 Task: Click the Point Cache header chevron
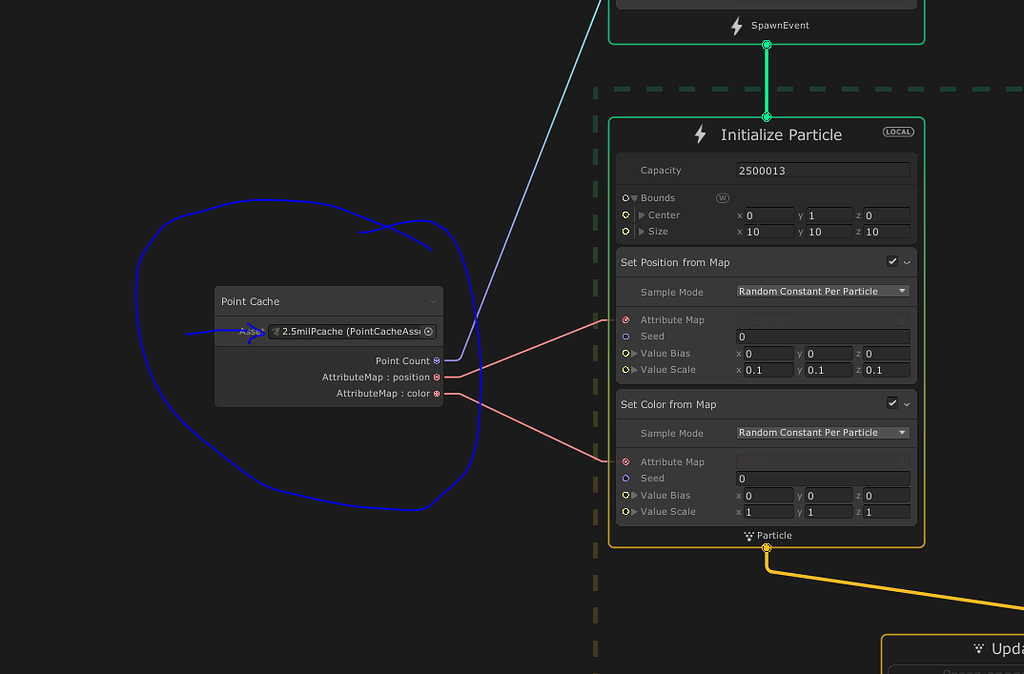coord(434,301)
